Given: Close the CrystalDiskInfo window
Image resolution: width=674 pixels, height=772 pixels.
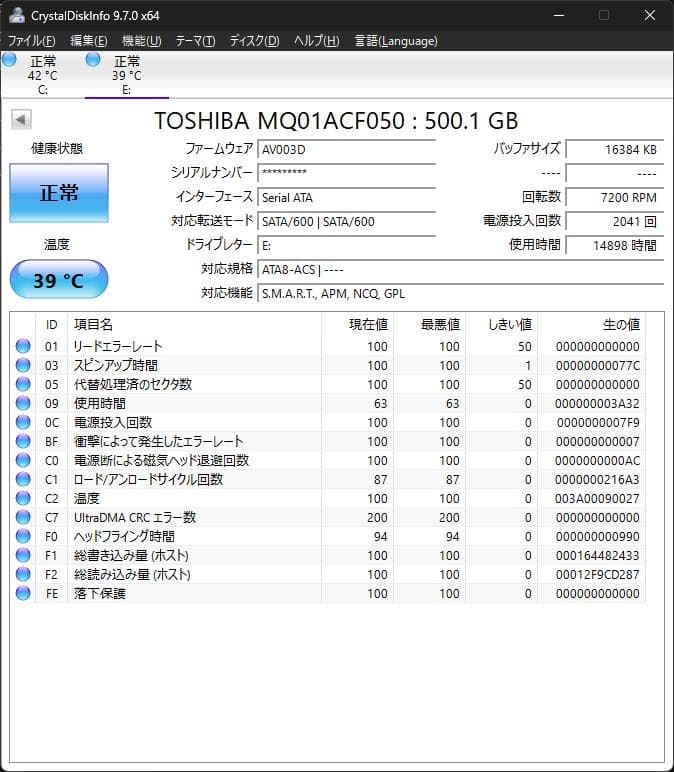Looking at the screenshot, I should (650, 15).
